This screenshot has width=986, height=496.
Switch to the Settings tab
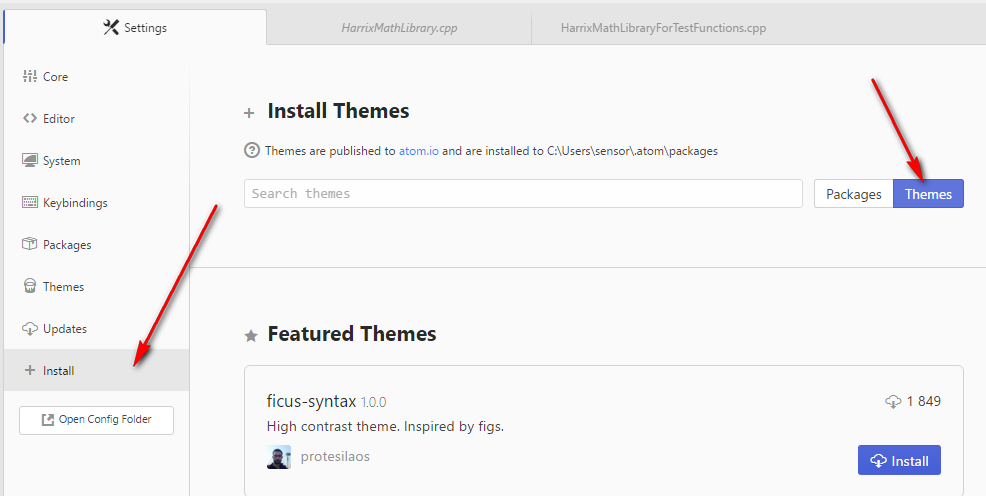(x=135, y=28)
